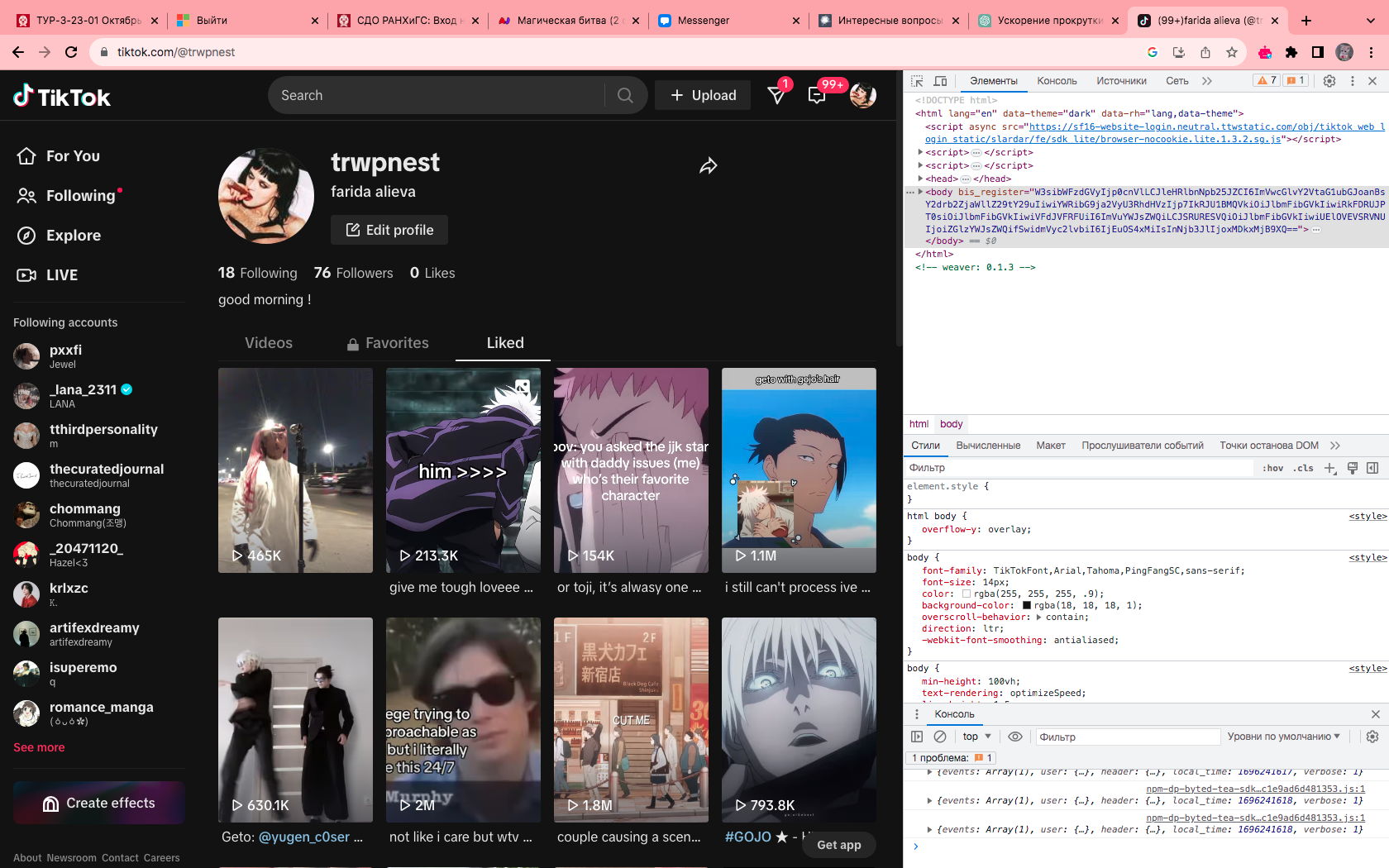Close the DevTools panel
Image resolution: width=1389 pixels, height=868 pixels.
coord(1372,81)
